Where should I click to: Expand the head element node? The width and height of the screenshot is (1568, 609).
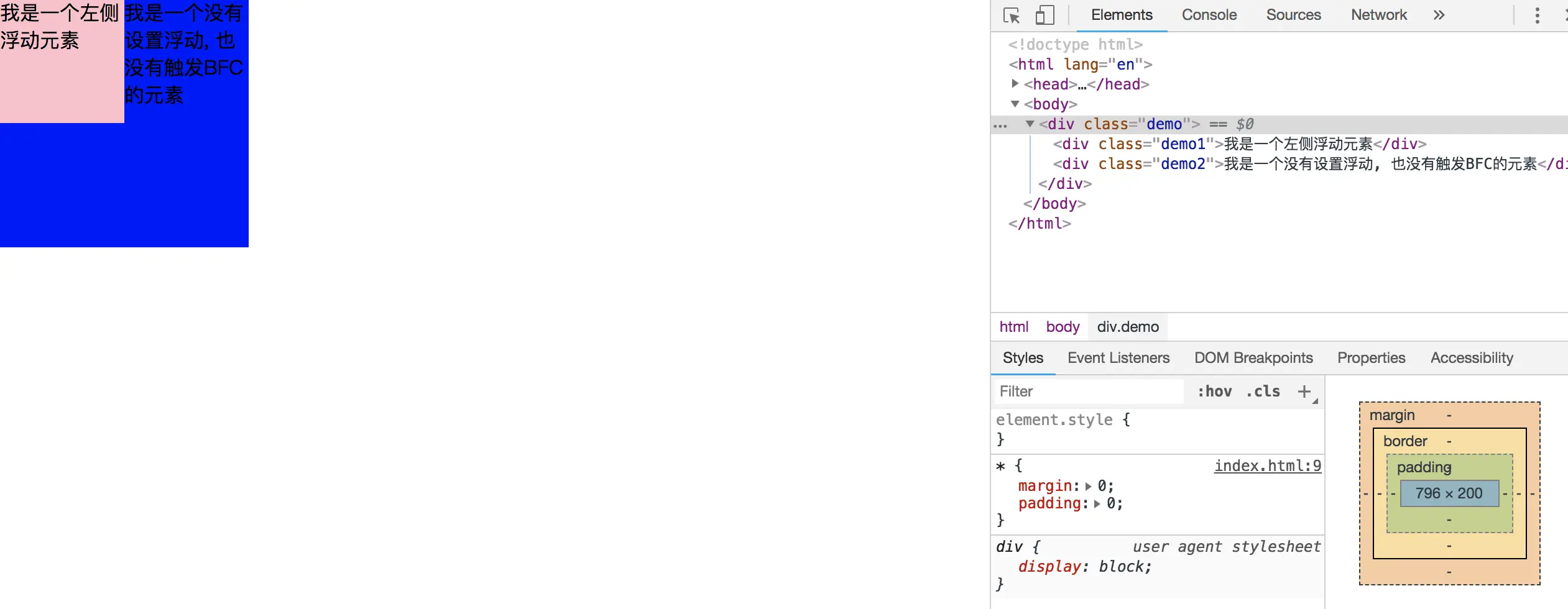pyautogui.click(x=1015, y=83)
